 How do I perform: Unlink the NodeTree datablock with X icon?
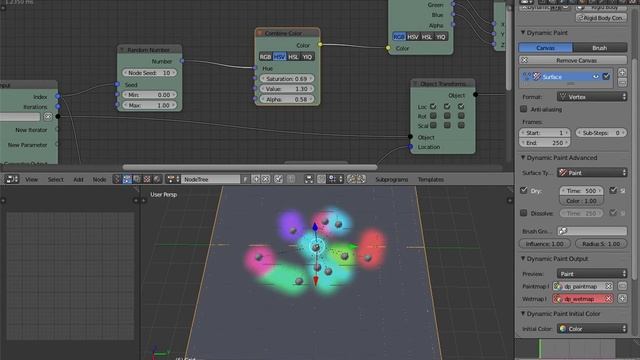click(266, 179)
